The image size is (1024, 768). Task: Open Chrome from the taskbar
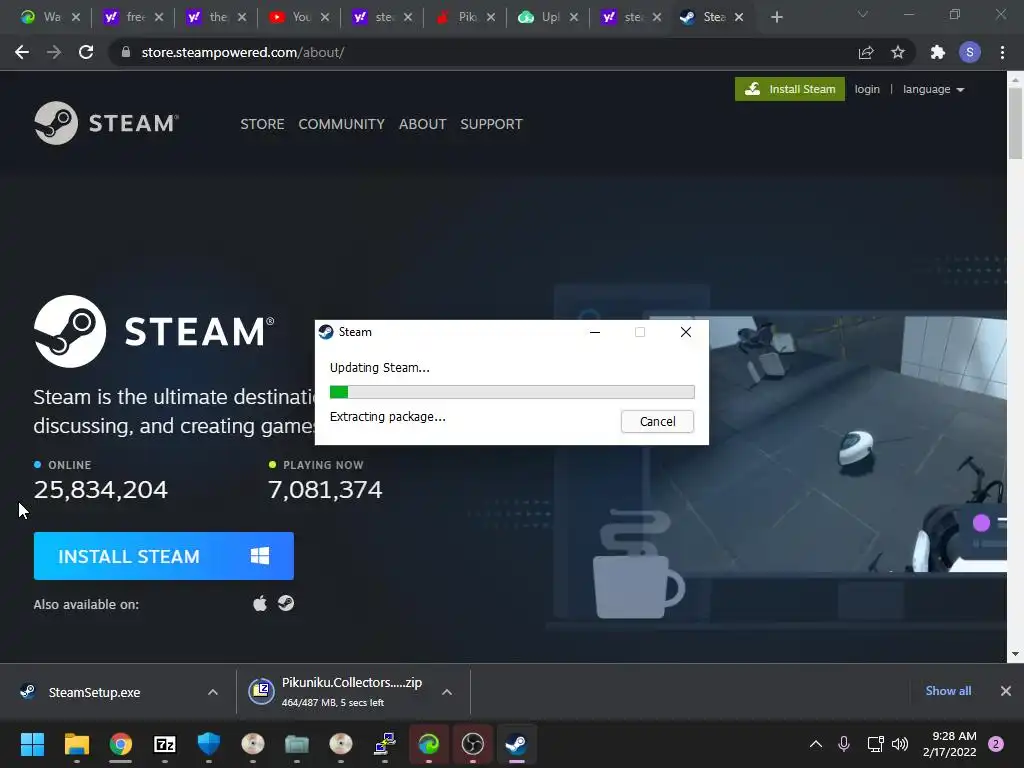120,743
